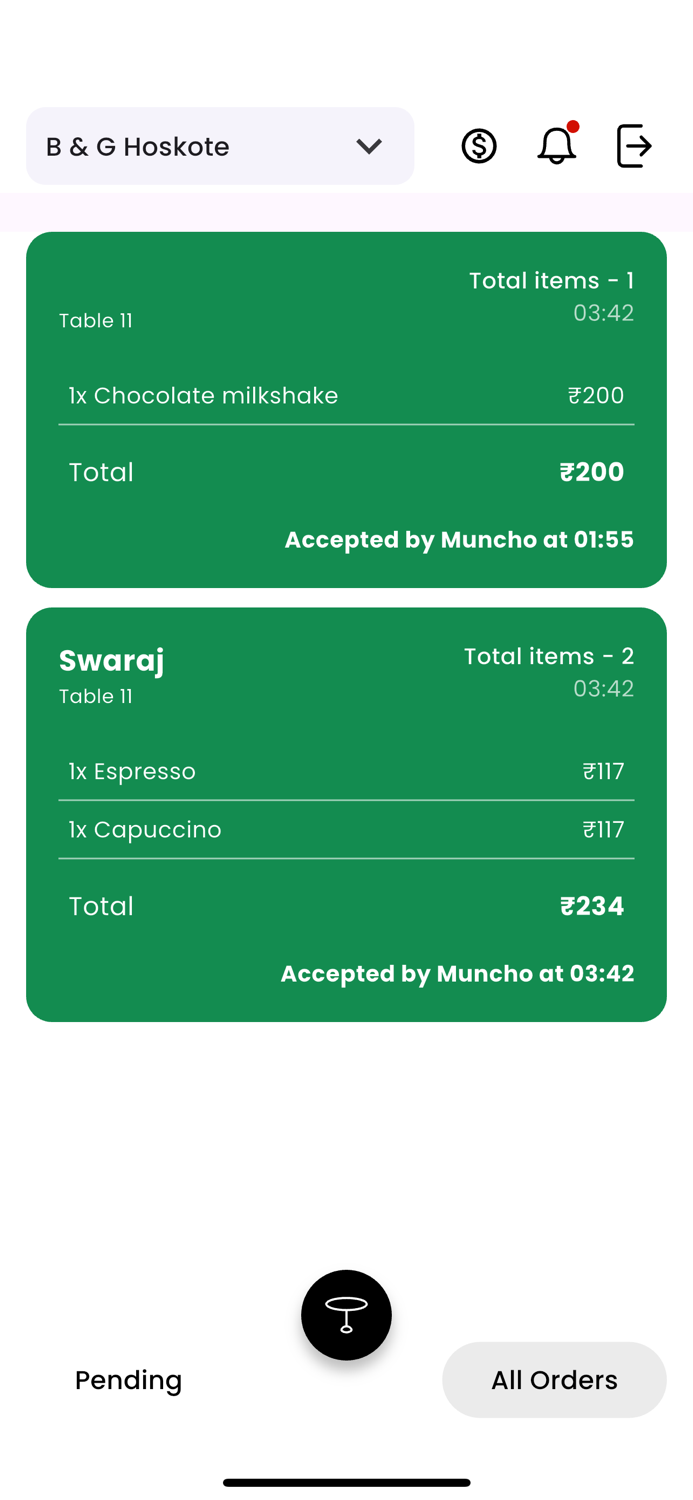Expand the B & G Hoskote outlet selector

tap(220, 146)
